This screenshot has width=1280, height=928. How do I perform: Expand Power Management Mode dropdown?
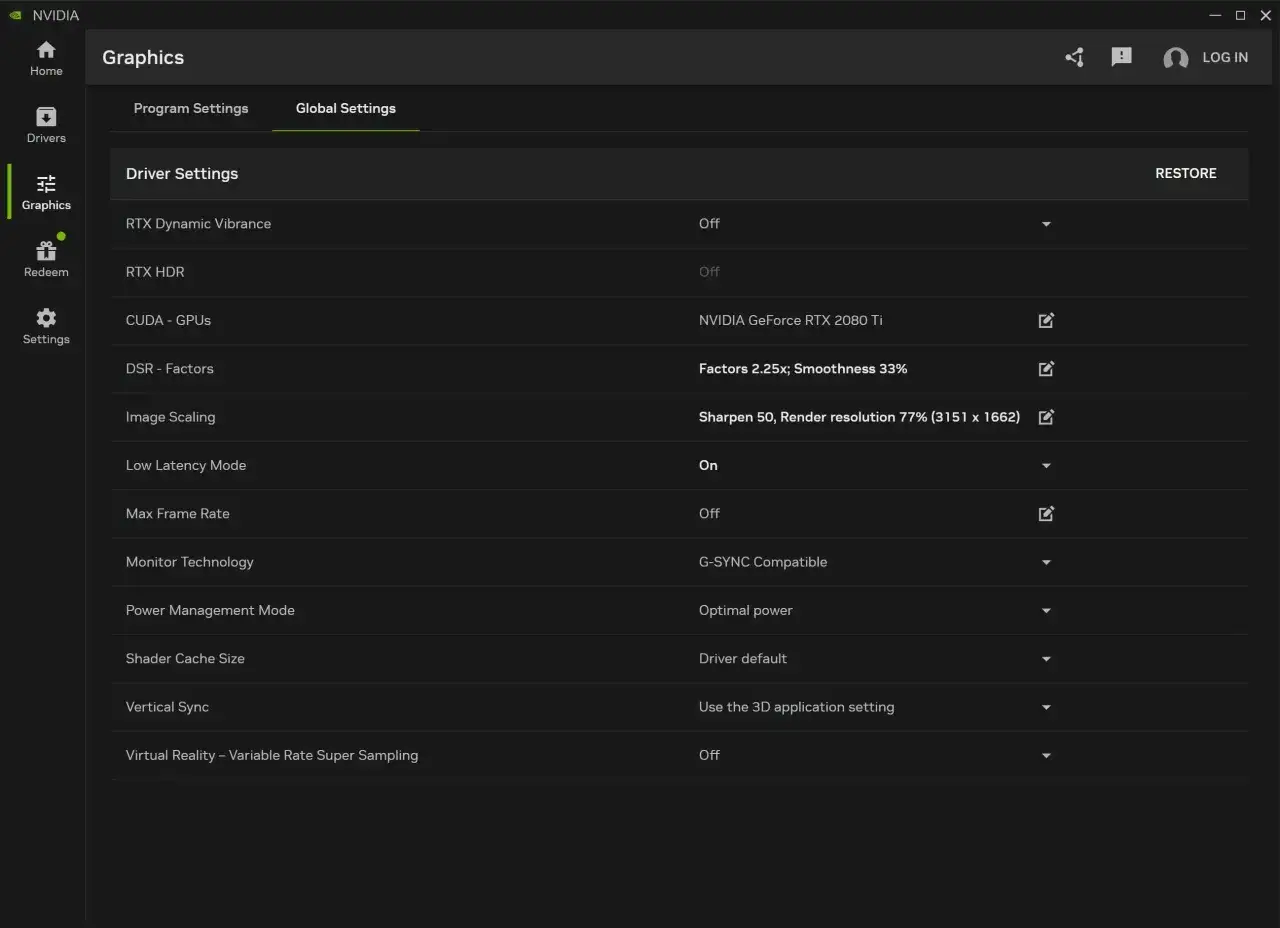point(1046,611)
